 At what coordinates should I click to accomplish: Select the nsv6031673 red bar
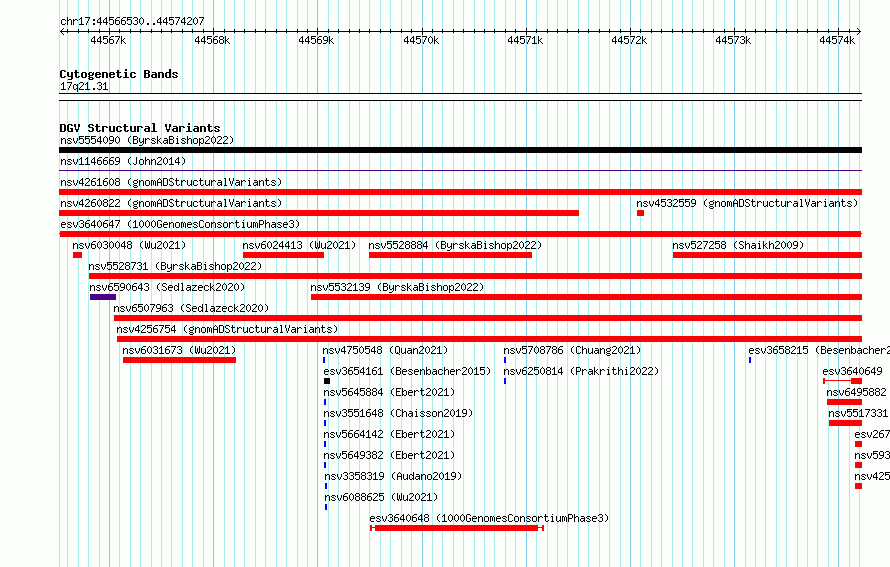(179, 360)
